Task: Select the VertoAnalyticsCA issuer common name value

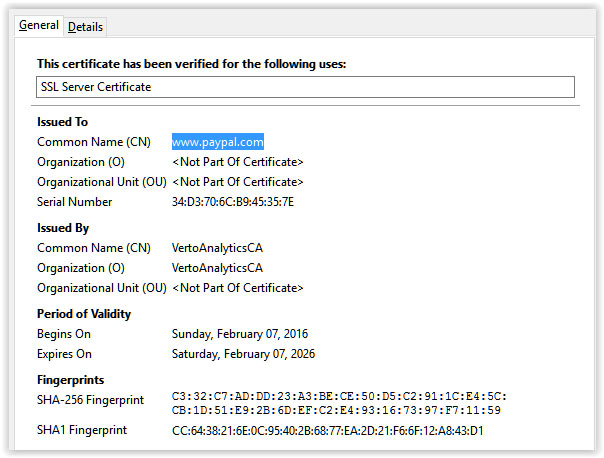Action: click(217, 248)
